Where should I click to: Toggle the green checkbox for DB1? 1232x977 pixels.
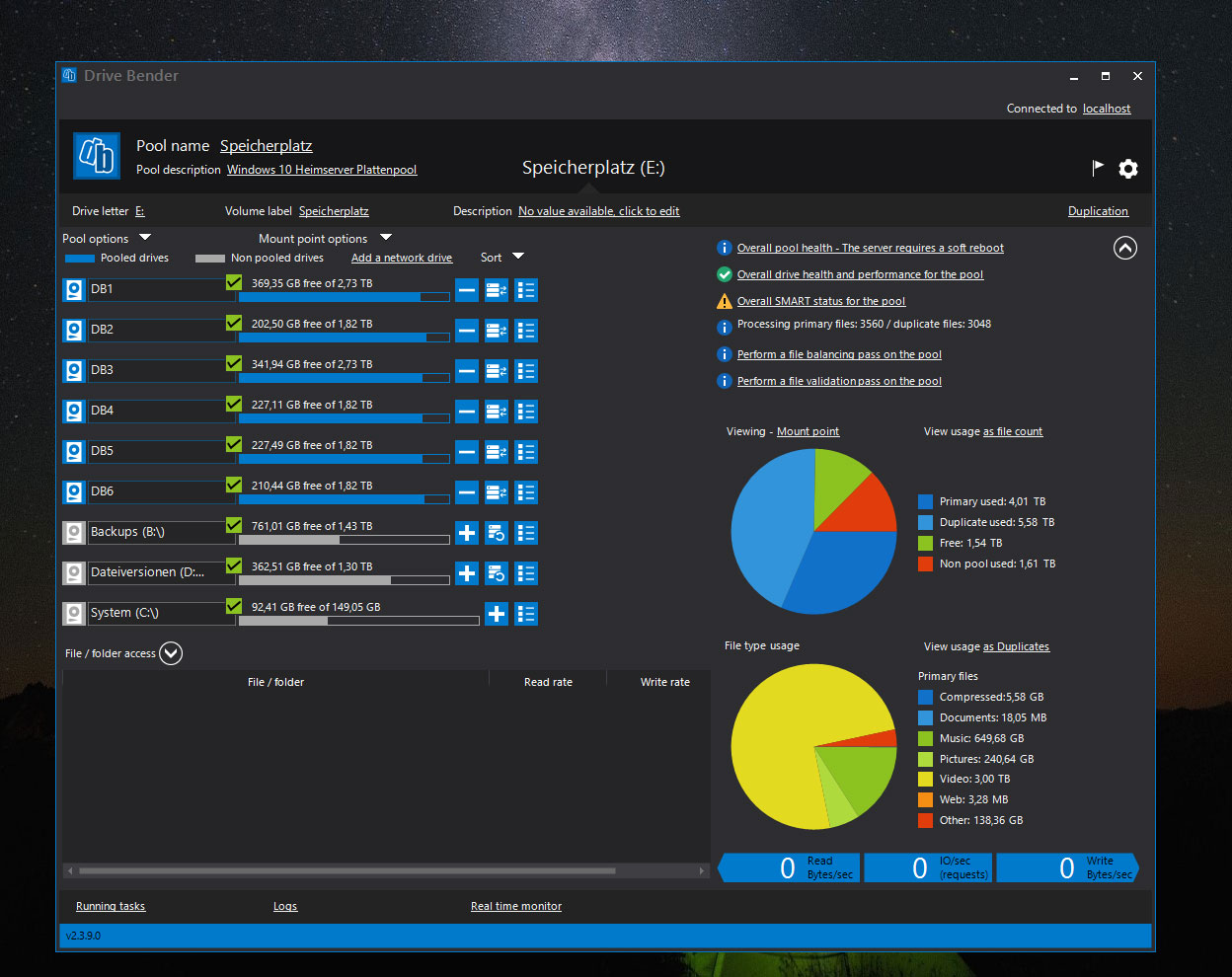[x=234, y=282]
